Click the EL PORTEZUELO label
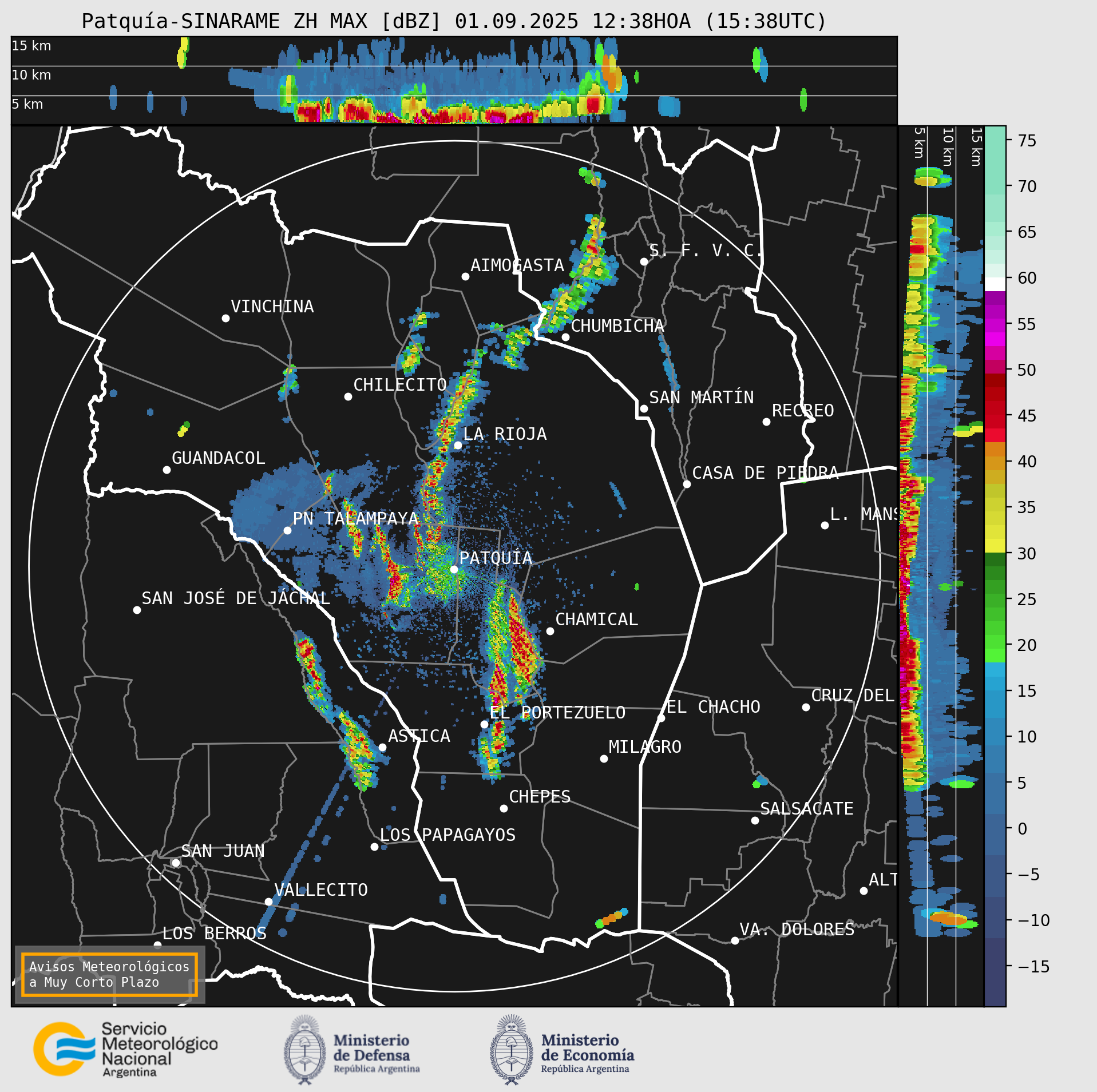 click(557, 713)
